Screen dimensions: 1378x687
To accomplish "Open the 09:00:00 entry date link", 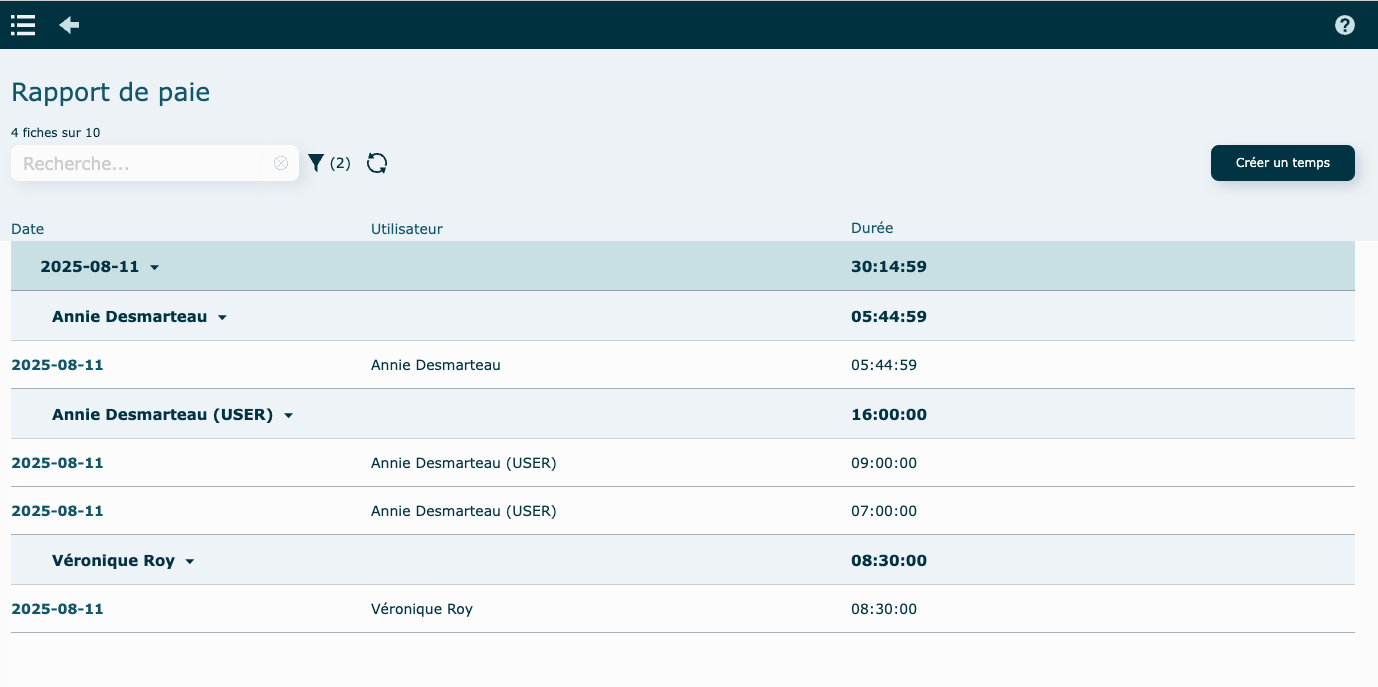I will (57, 463).
